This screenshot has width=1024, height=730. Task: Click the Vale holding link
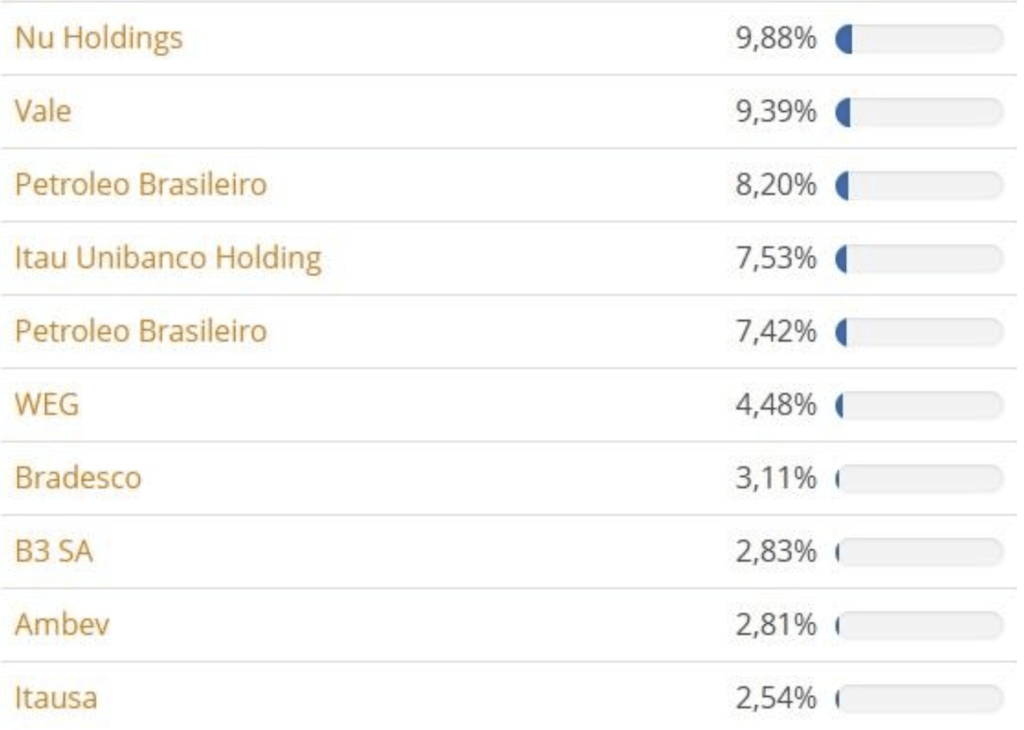click(43, 112)
